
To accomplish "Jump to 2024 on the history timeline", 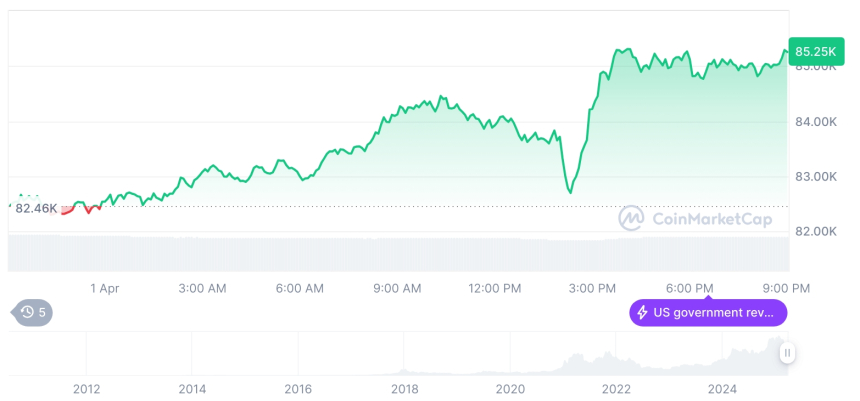I will [722, 389].
